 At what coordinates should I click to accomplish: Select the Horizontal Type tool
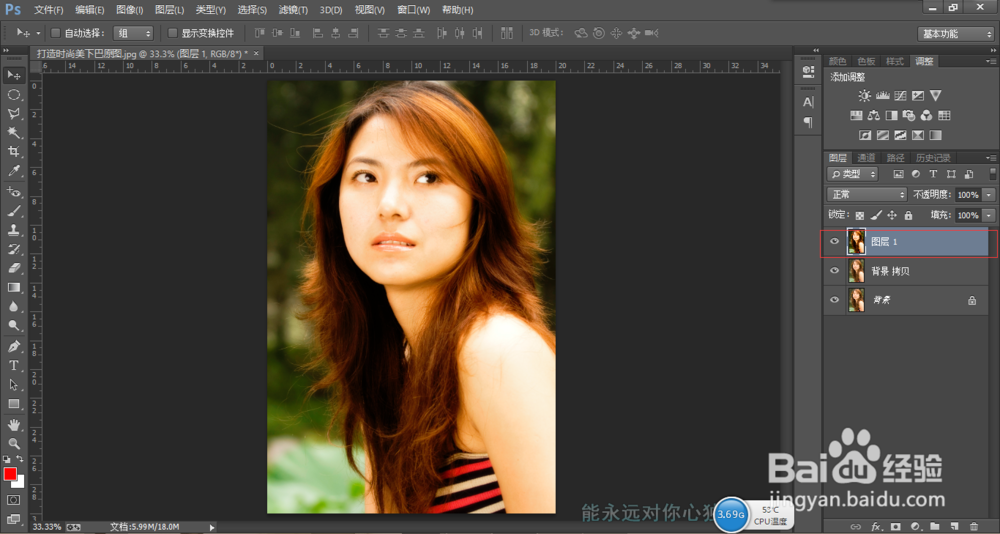pos(13,366)
